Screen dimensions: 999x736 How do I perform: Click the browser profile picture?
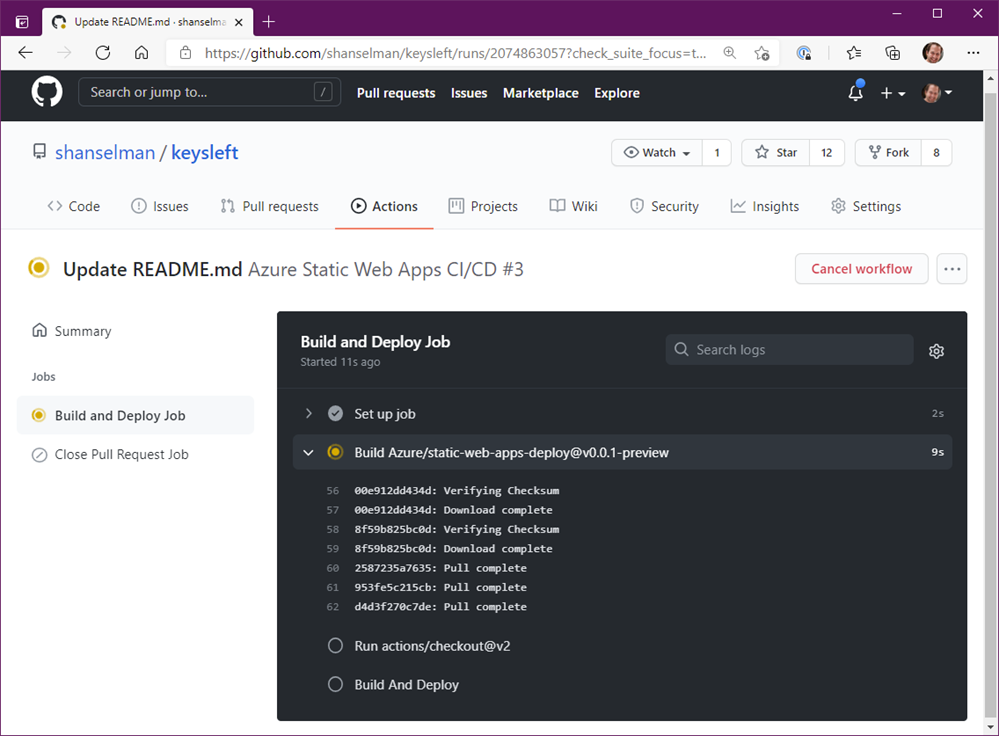(933, 53)
